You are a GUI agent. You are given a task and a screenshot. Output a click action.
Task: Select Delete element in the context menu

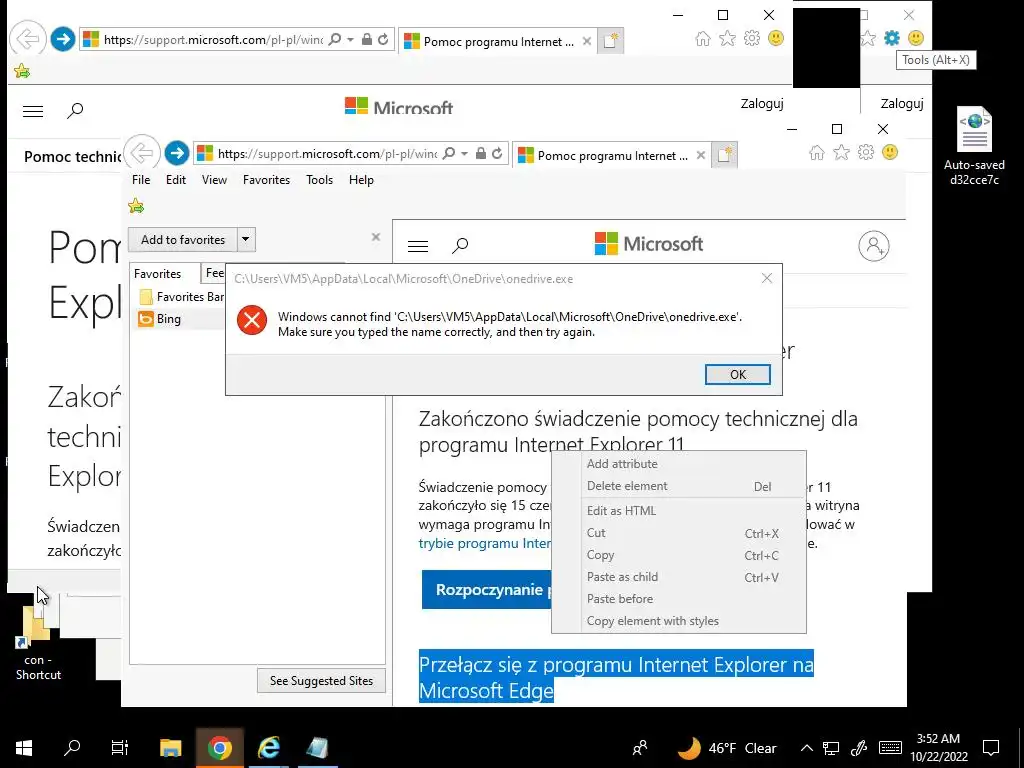click(x=679, y=486)
